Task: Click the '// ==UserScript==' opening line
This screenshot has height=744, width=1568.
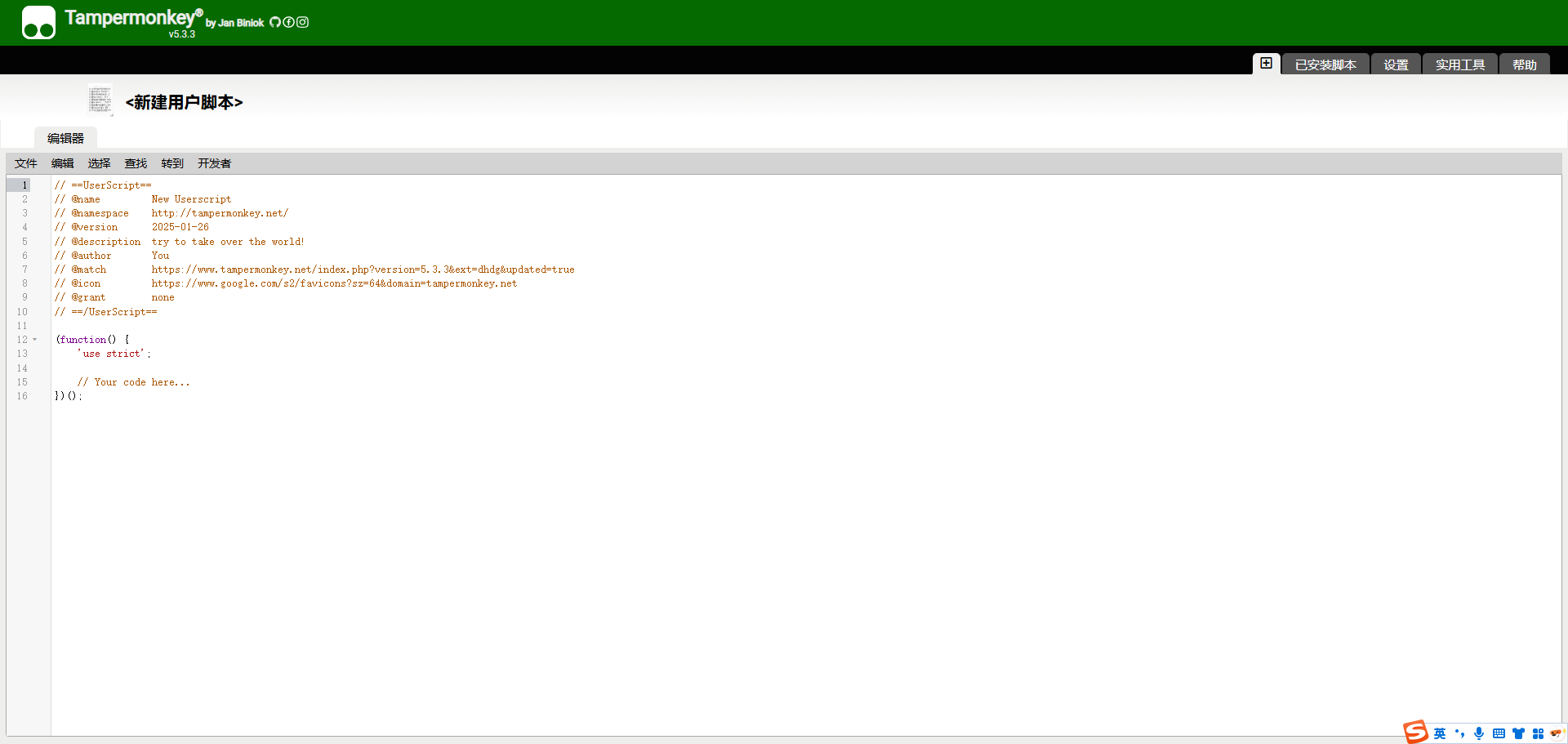Action: point(103,185)
